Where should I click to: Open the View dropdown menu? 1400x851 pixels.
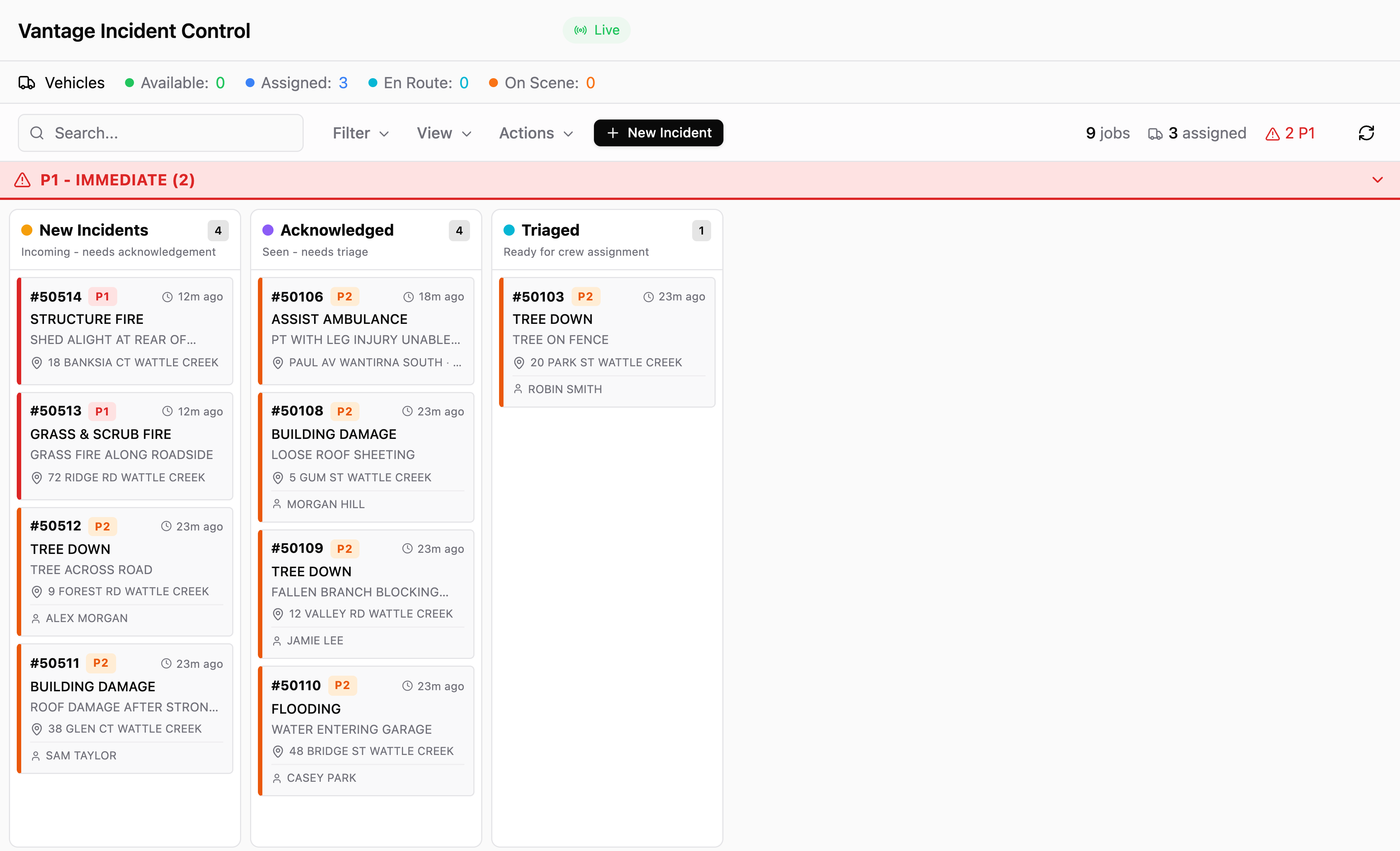(444, 133)
